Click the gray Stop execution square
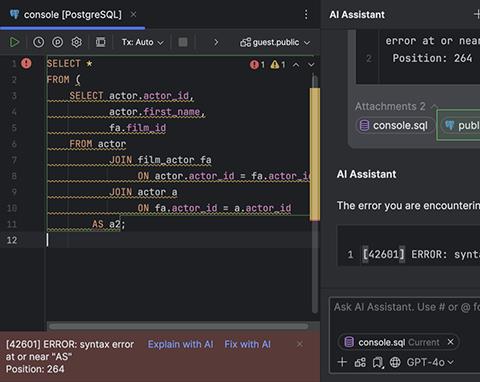The image size is (480, 382). coord(183,42)
